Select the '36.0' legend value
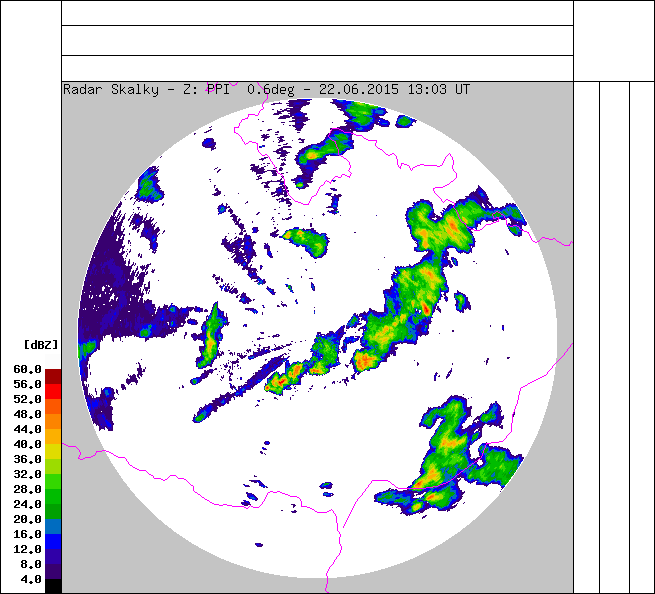This screenshot has width=655, height=594. coord(28,459)
